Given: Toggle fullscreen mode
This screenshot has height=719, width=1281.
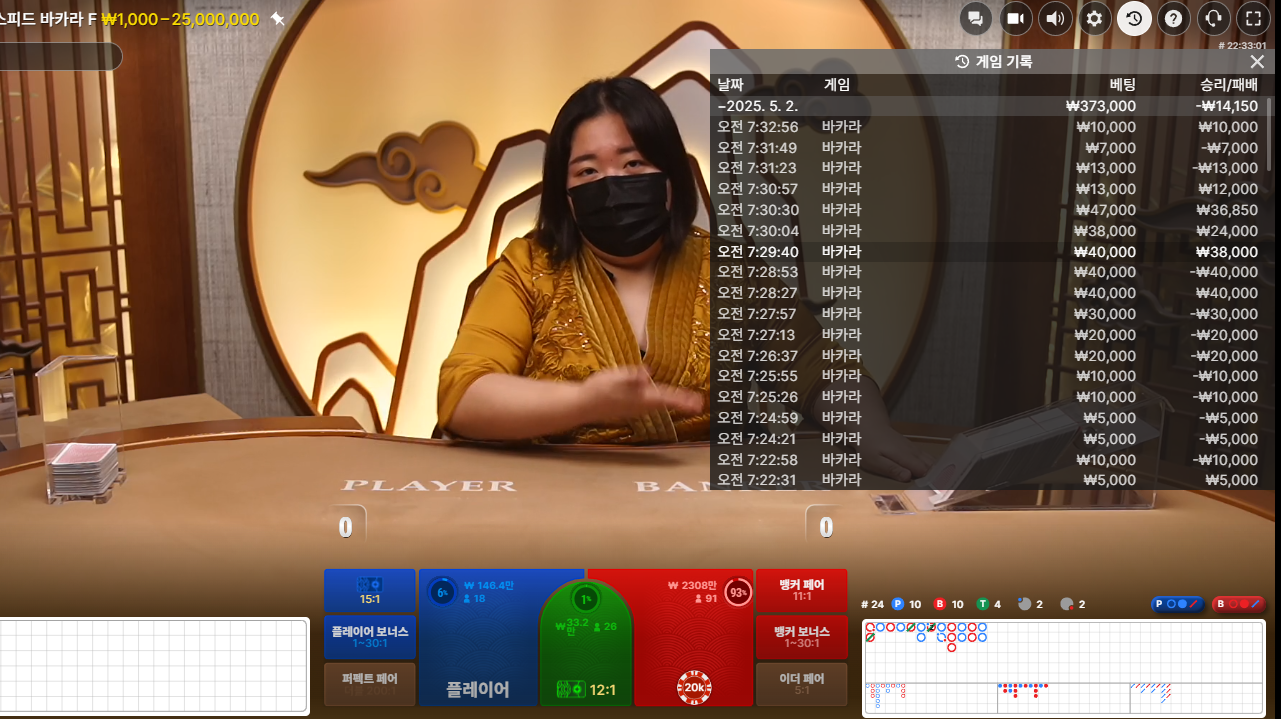Looking at the screenshot, I should (1253, 18).
